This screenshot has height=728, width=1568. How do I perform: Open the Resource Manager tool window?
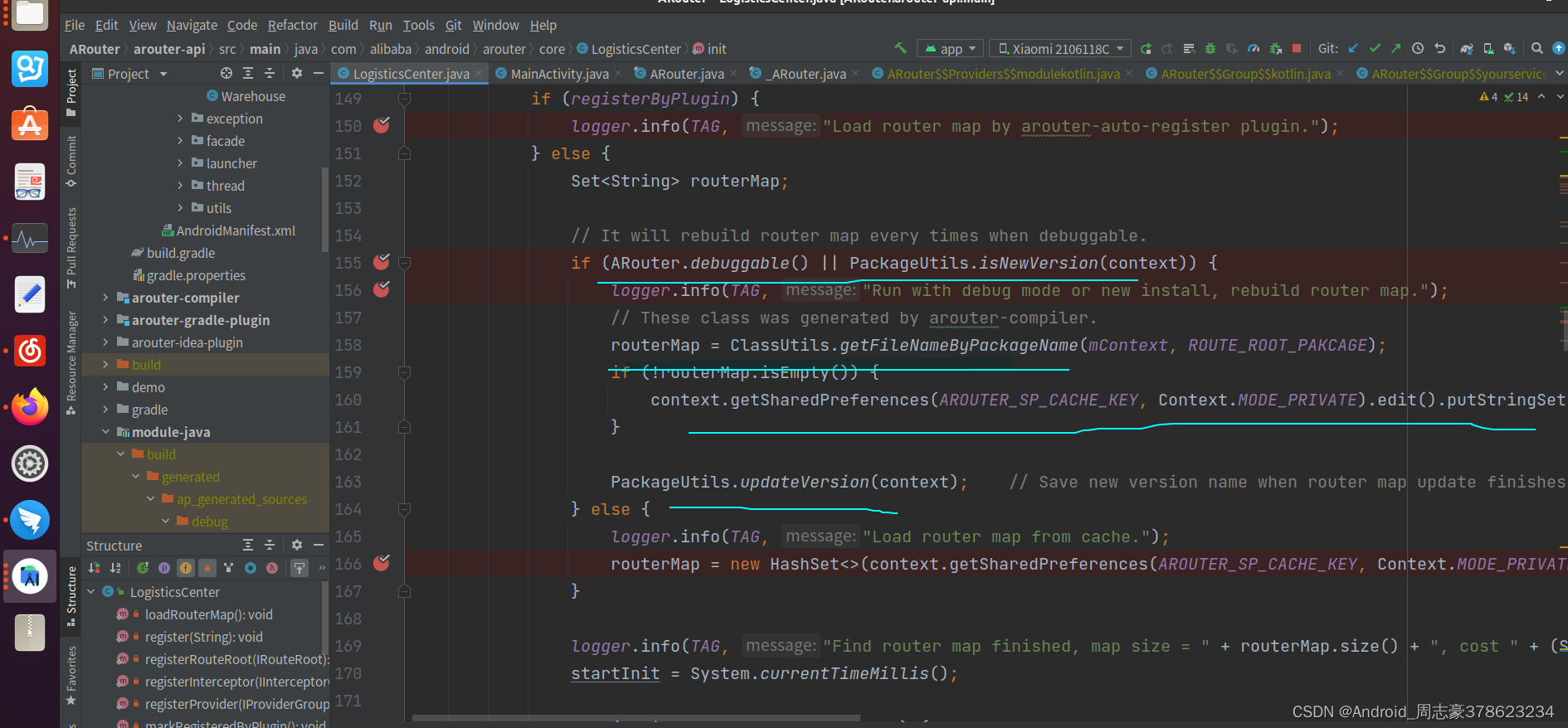(x=71, y=362)
